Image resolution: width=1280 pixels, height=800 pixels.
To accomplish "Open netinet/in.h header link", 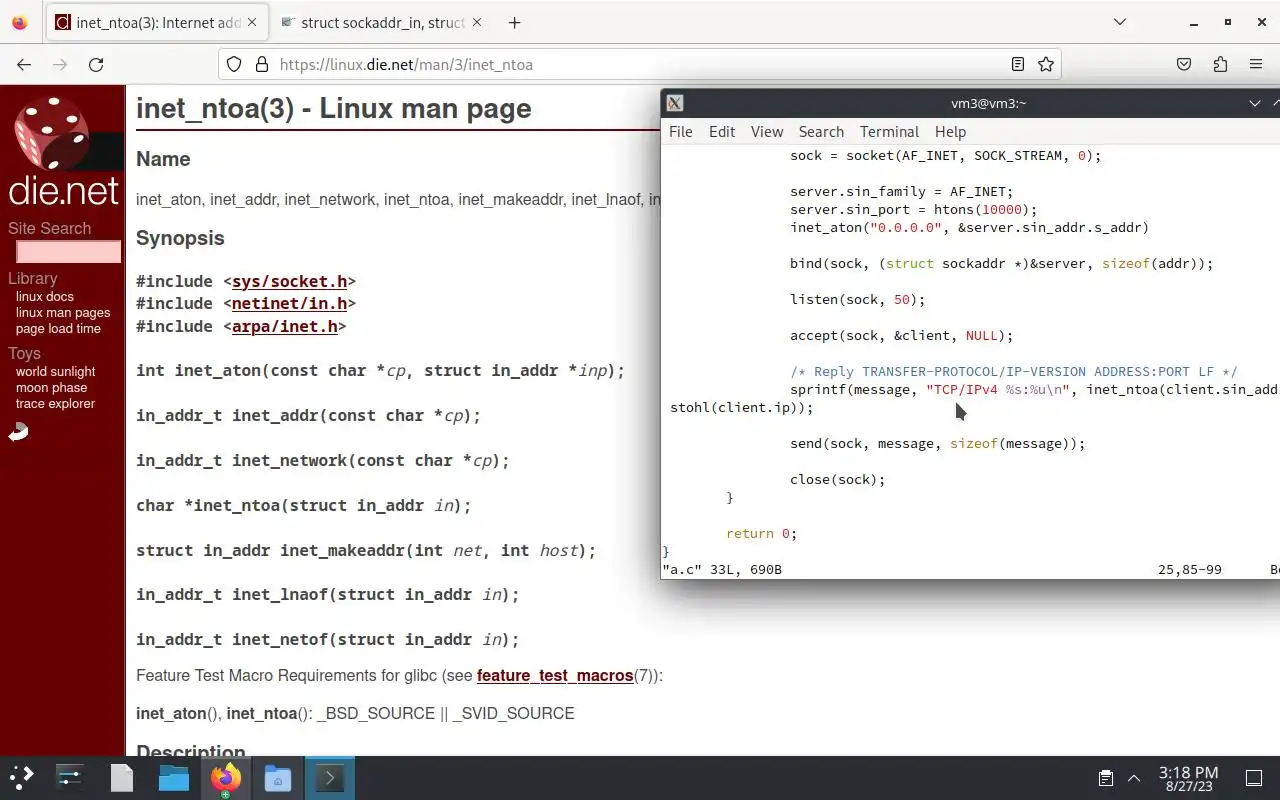I will click(289, 304).
